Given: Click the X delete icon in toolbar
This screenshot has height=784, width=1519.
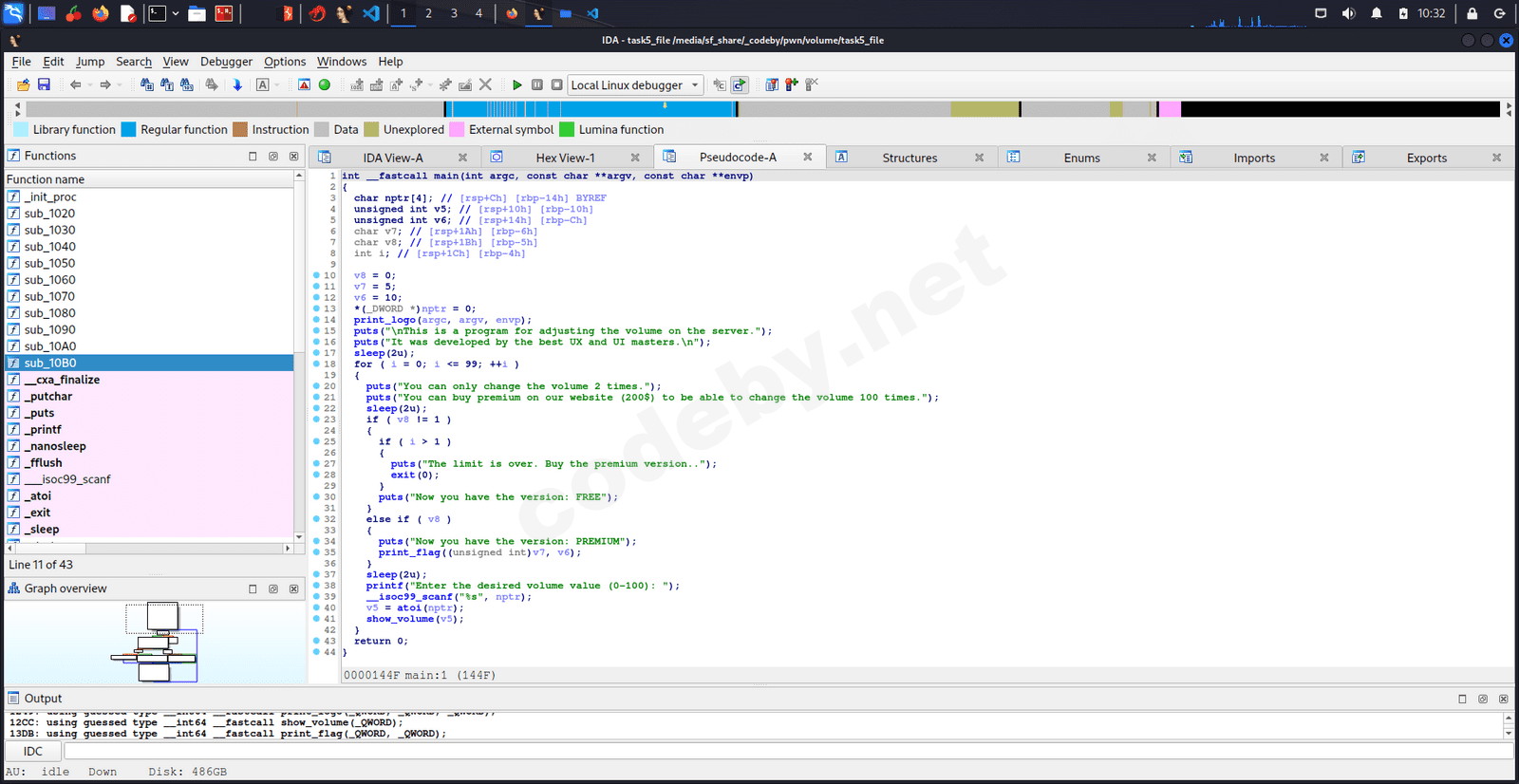Looking at the screenshot, I should (x=485, y=85).
